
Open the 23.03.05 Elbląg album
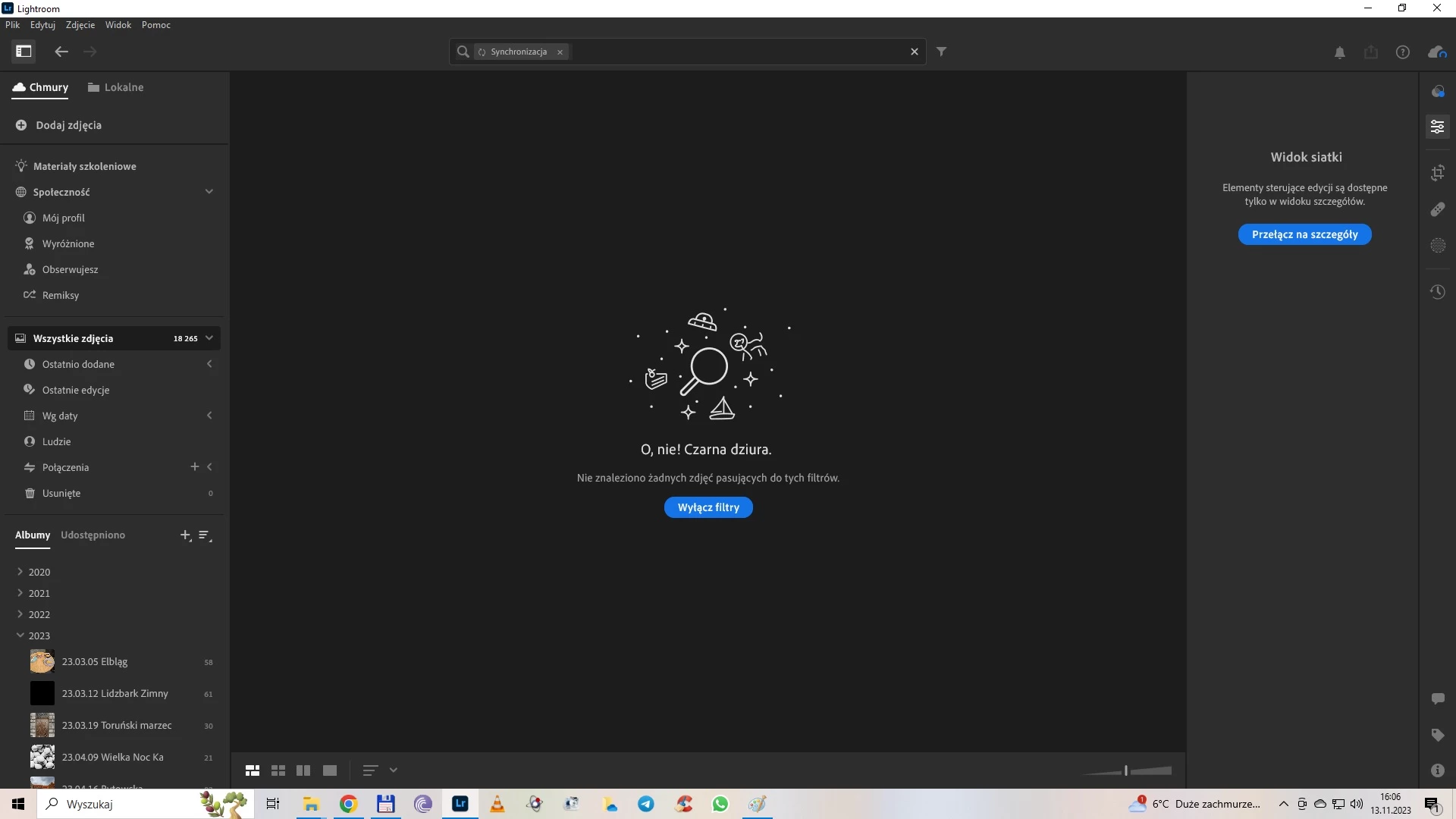coord(95,661)
